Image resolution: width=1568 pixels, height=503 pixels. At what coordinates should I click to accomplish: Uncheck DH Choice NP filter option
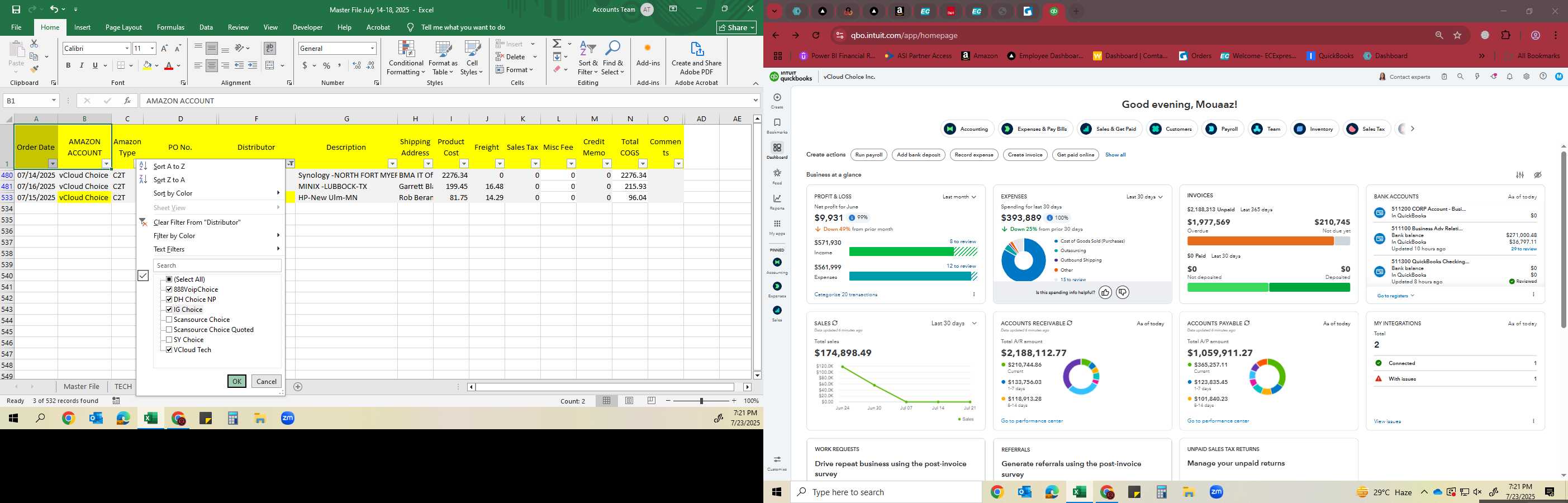[x=169, y=299]
